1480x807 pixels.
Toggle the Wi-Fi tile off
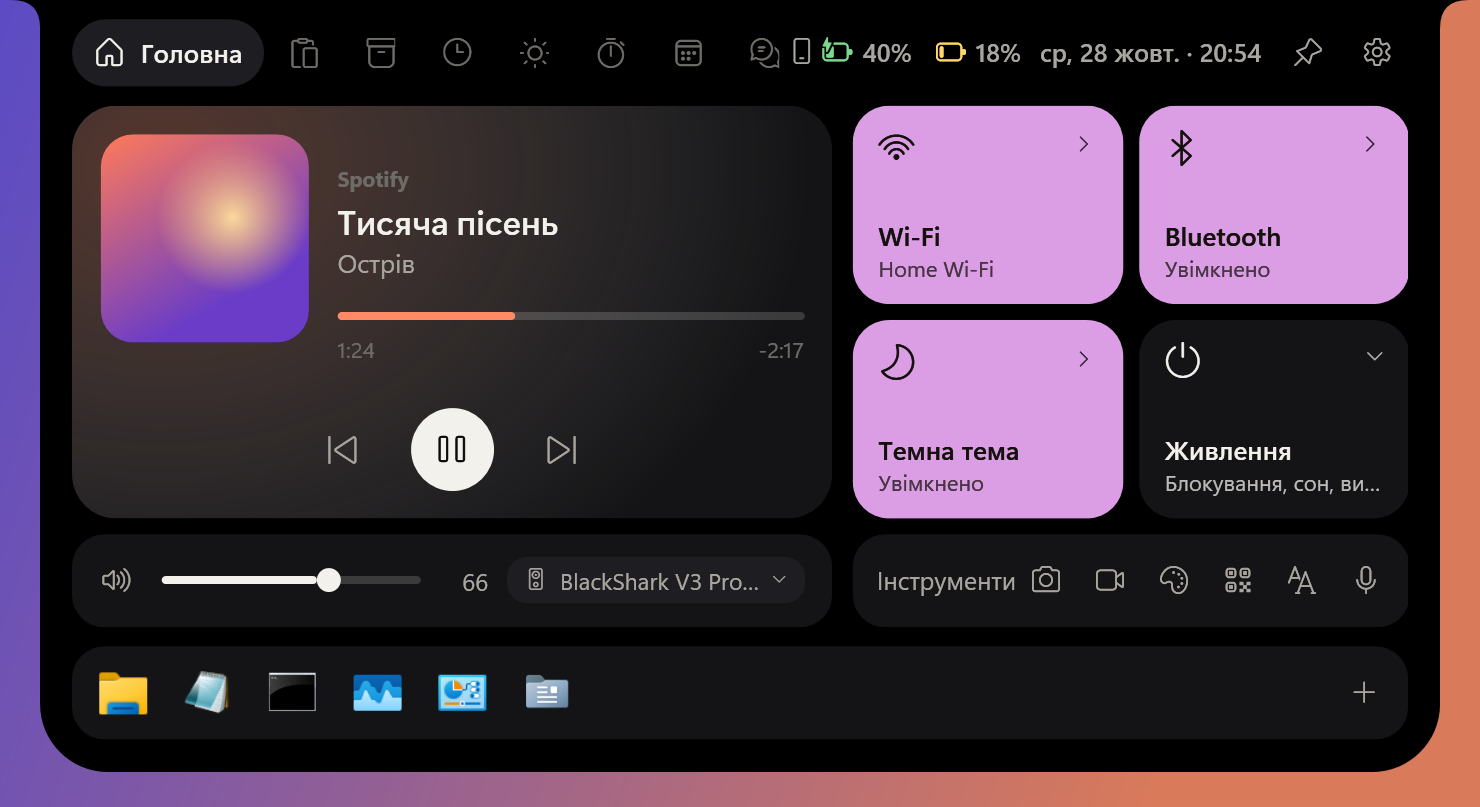tap(988, 205)
